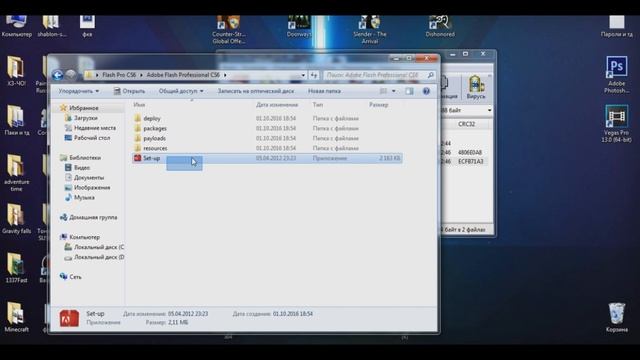Image resolution: width=640 pixels, height=360 pixels.
Task: Open the Set-up application file
Action: pos(267,158)
